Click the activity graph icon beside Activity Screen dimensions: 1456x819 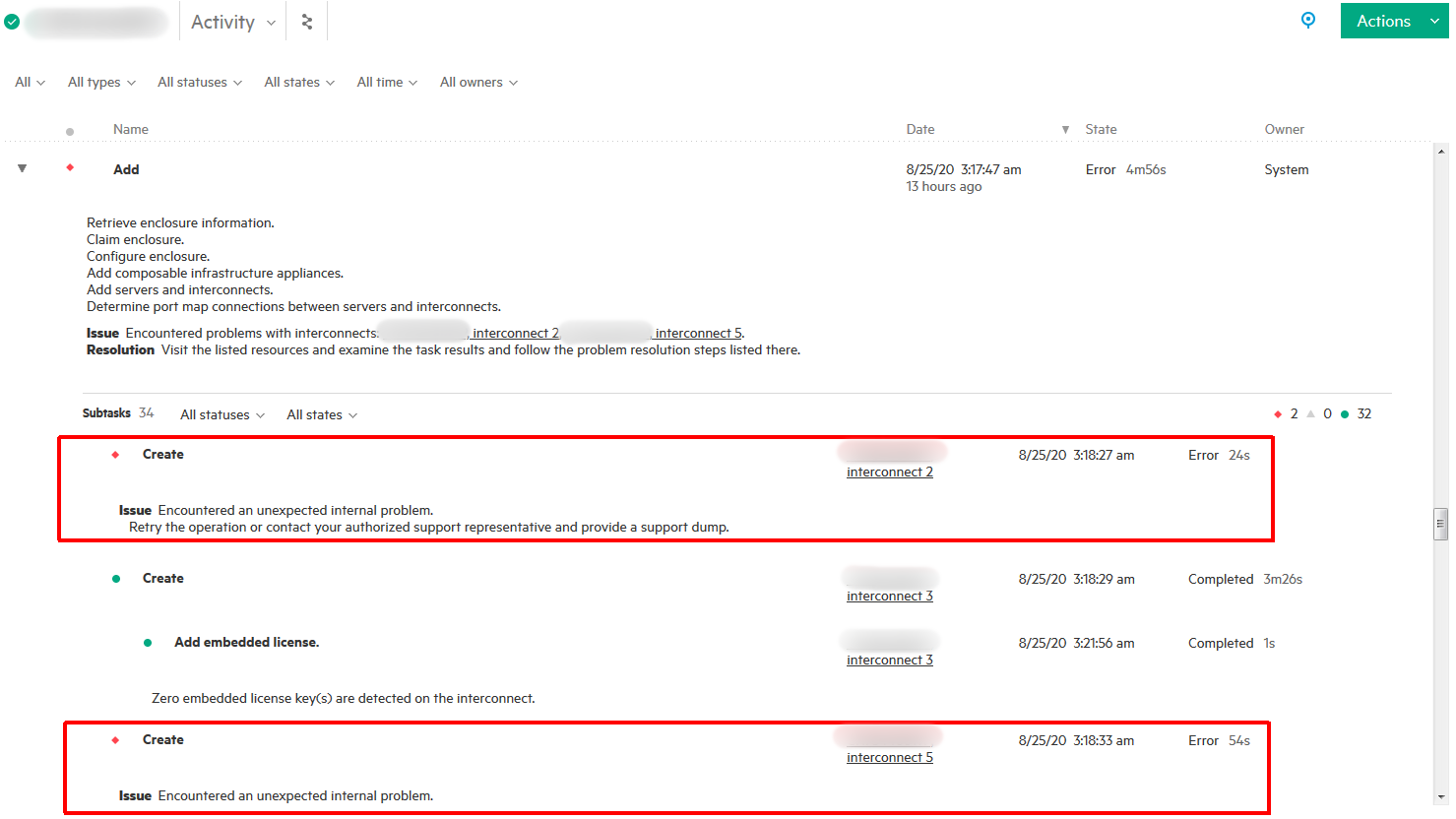(x=306, y=20)
